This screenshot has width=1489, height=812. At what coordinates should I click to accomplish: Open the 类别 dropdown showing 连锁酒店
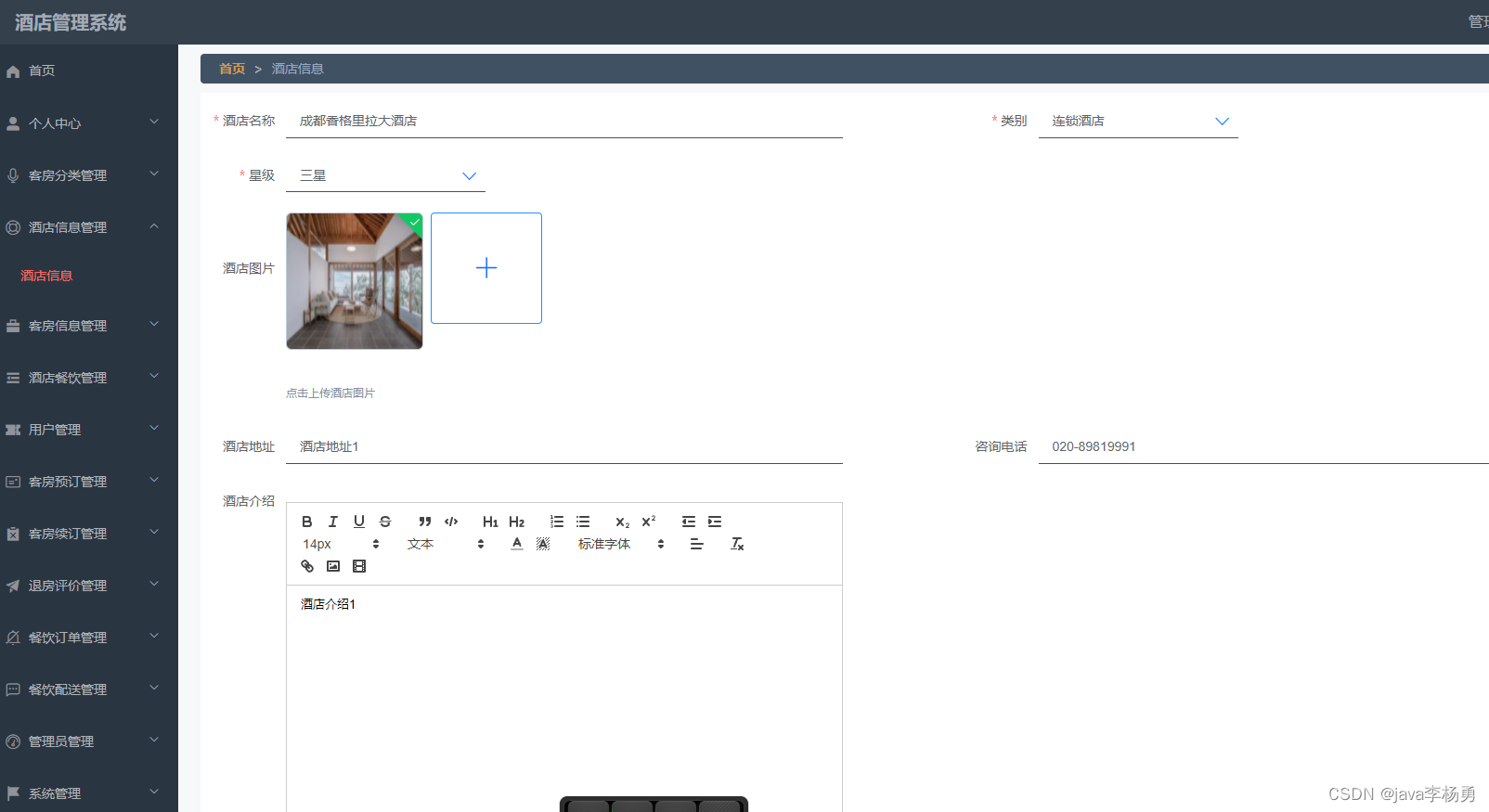click(1137, 122)
